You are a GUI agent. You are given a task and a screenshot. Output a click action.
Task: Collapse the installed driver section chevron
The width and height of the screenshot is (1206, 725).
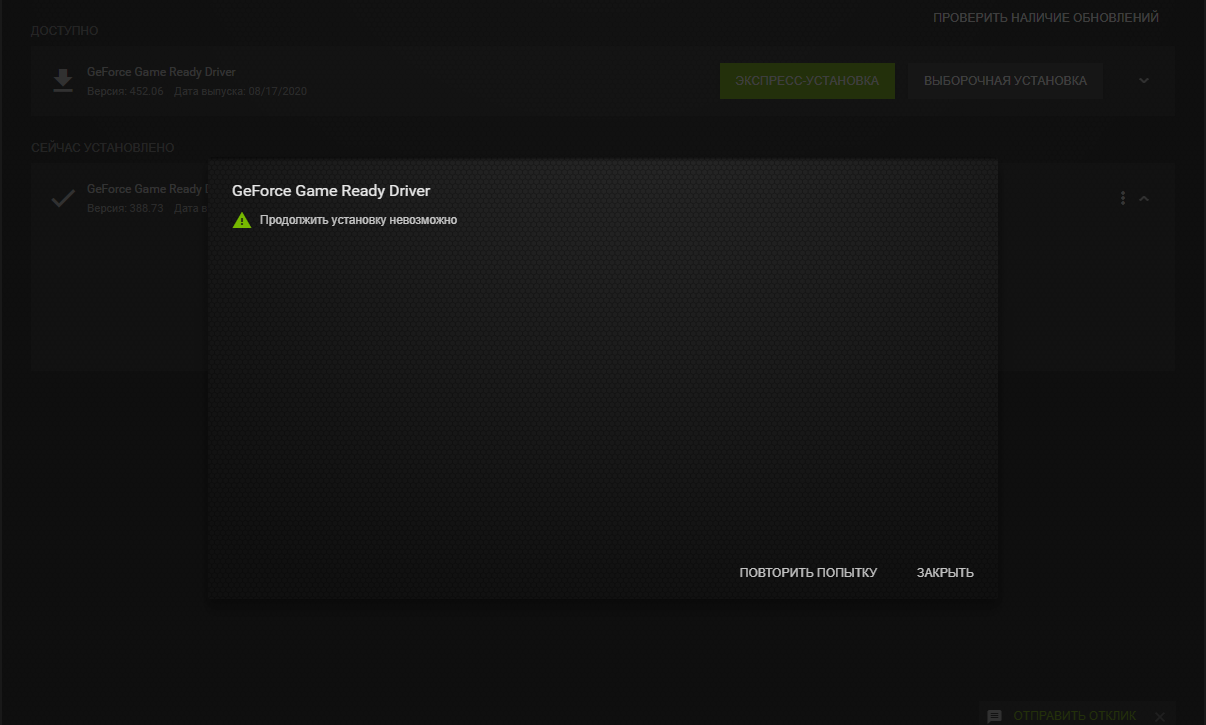(1144, 198)
